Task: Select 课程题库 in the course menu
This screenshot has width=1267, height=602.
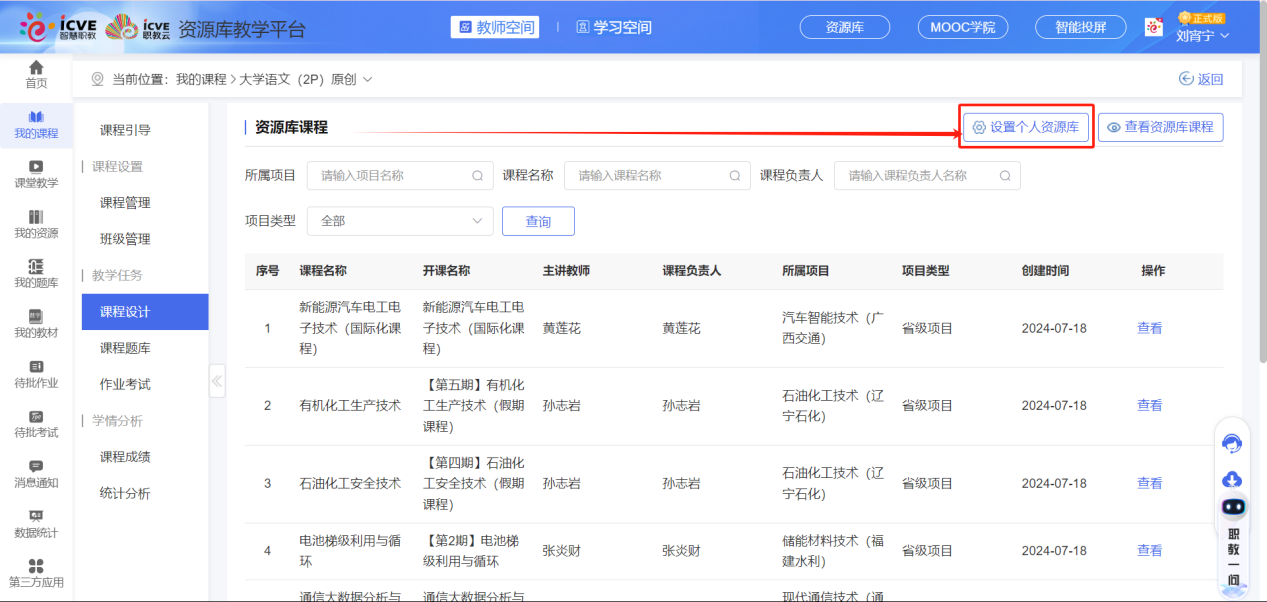Action: [125, 348]
